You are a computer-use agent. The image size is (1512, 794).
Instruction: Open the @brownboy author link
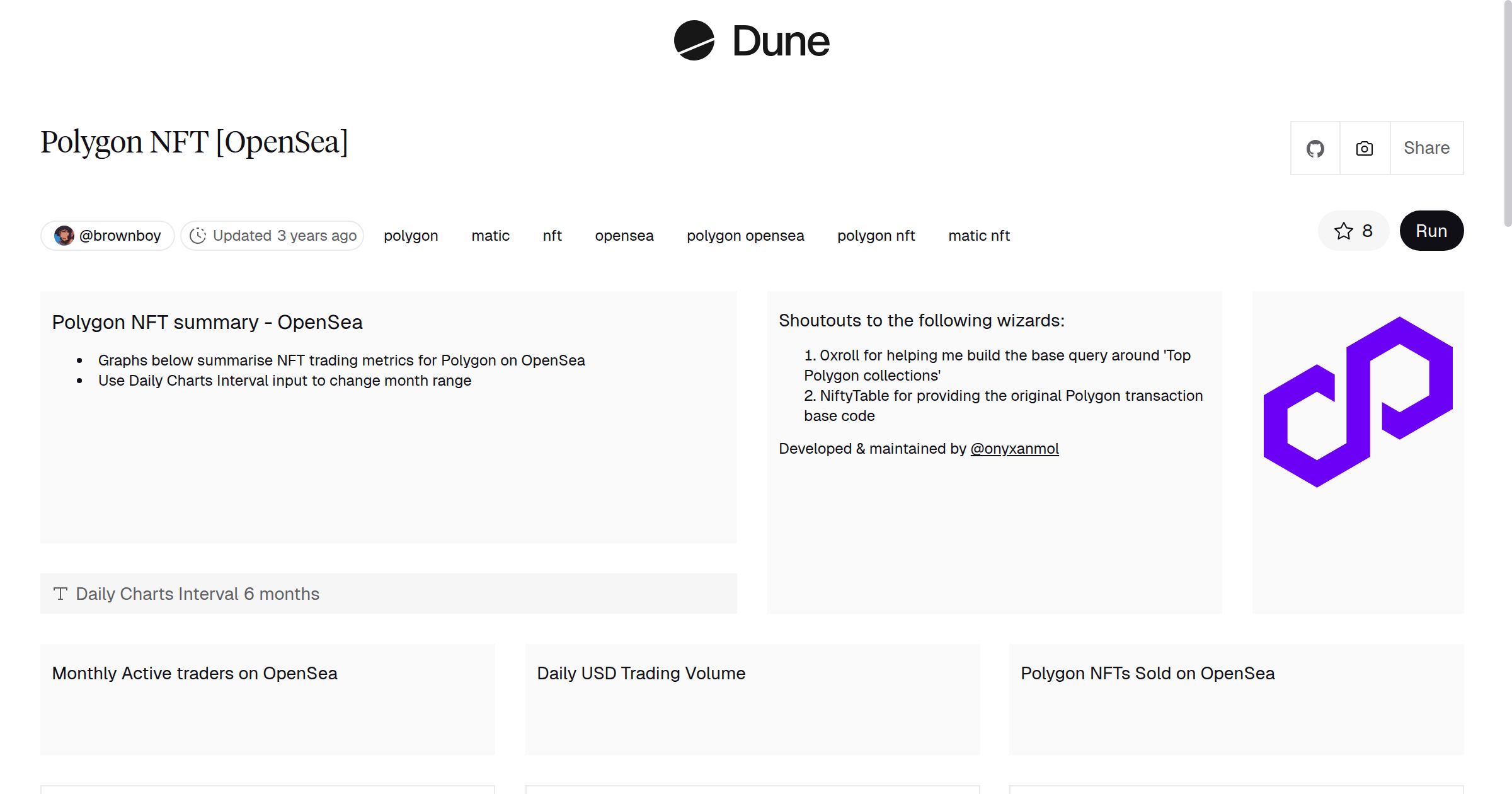[120, 236]
